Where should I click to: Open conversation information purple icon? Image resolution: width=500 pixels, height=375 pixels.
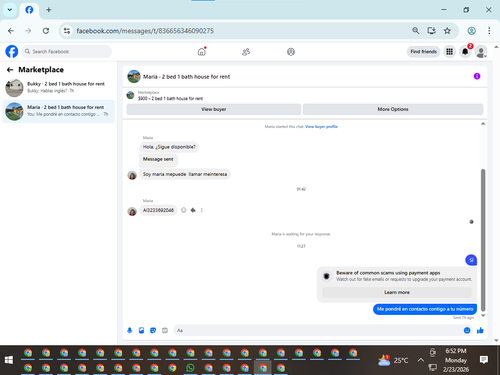477,76
